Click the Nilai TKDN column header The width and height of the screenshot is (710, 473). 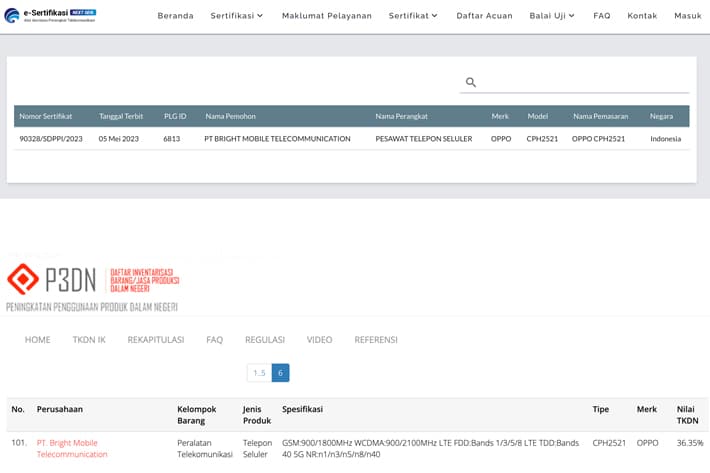[687, 415]
